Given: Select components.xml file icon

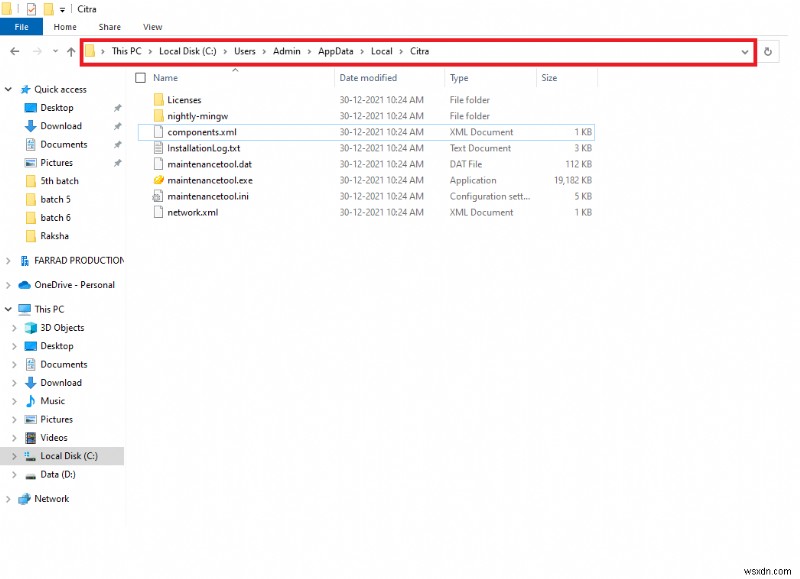Looking at the screenshot, I should (x=159, y=132).
